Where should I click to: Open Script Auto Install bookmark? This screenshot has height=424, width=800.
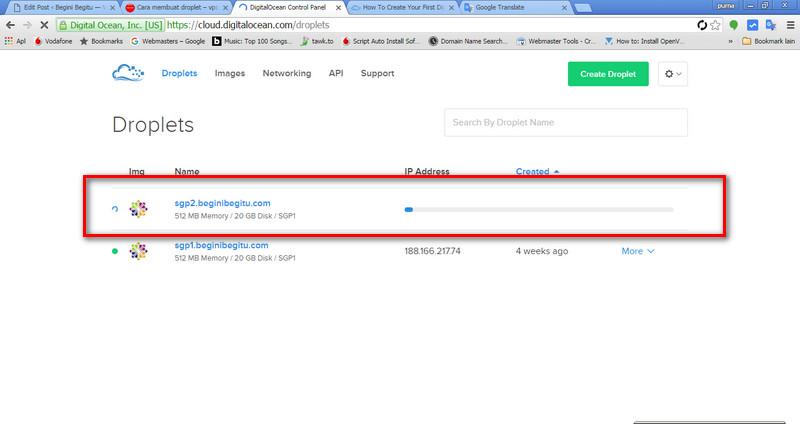coord(381,41)
